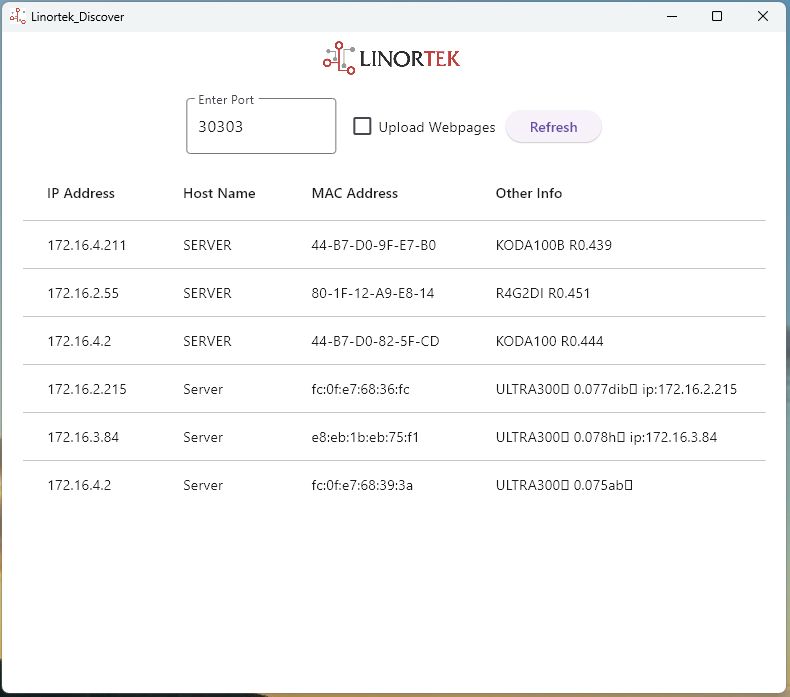This screenshot has width=790, height=697.
Task: Click Server host name in 172.16.2.215 row
Action: [x=203, y=389]
